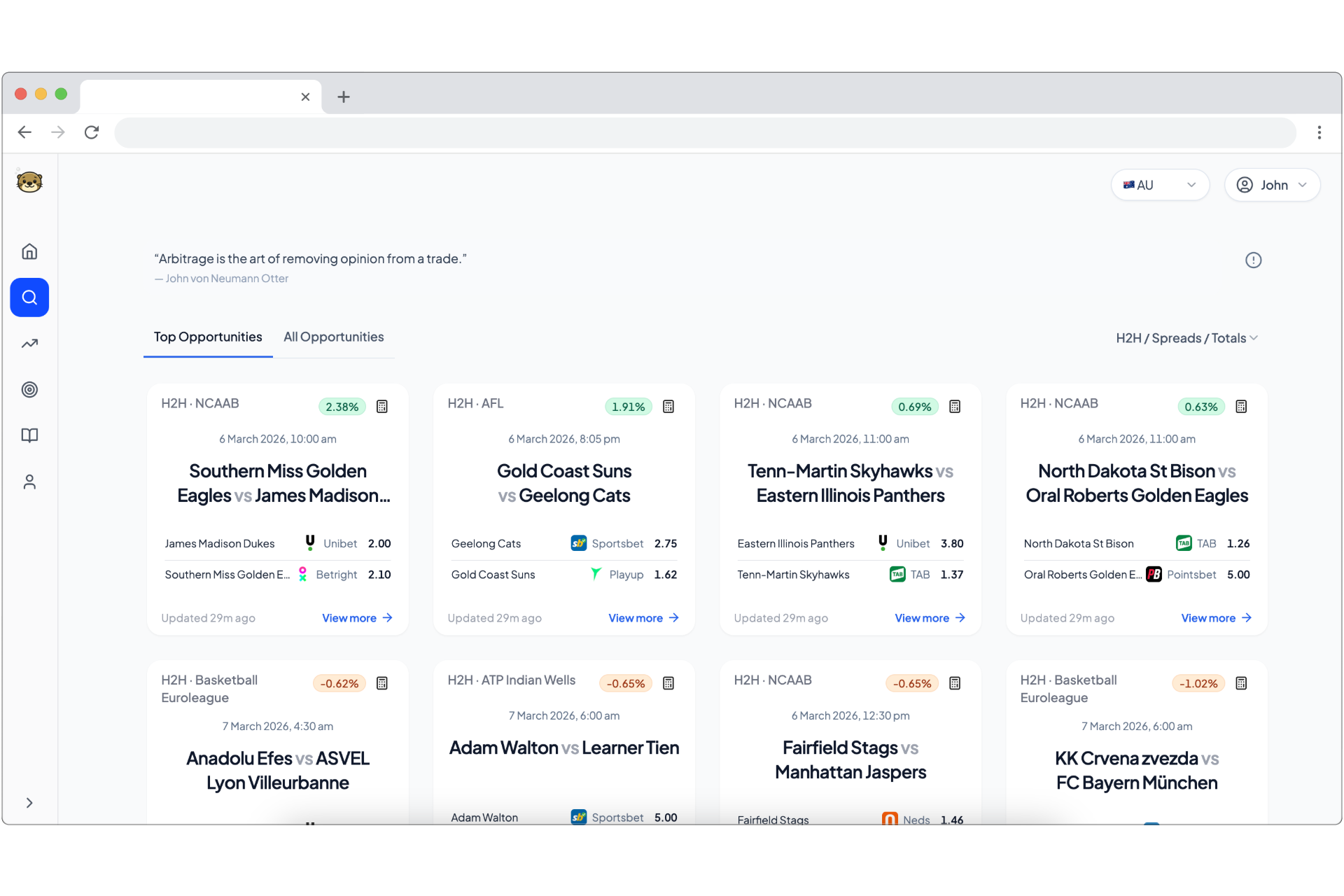This screenshot has height=896, width=1344.
Task: Open the John account dropdown
Action: tap(1272, 184)
